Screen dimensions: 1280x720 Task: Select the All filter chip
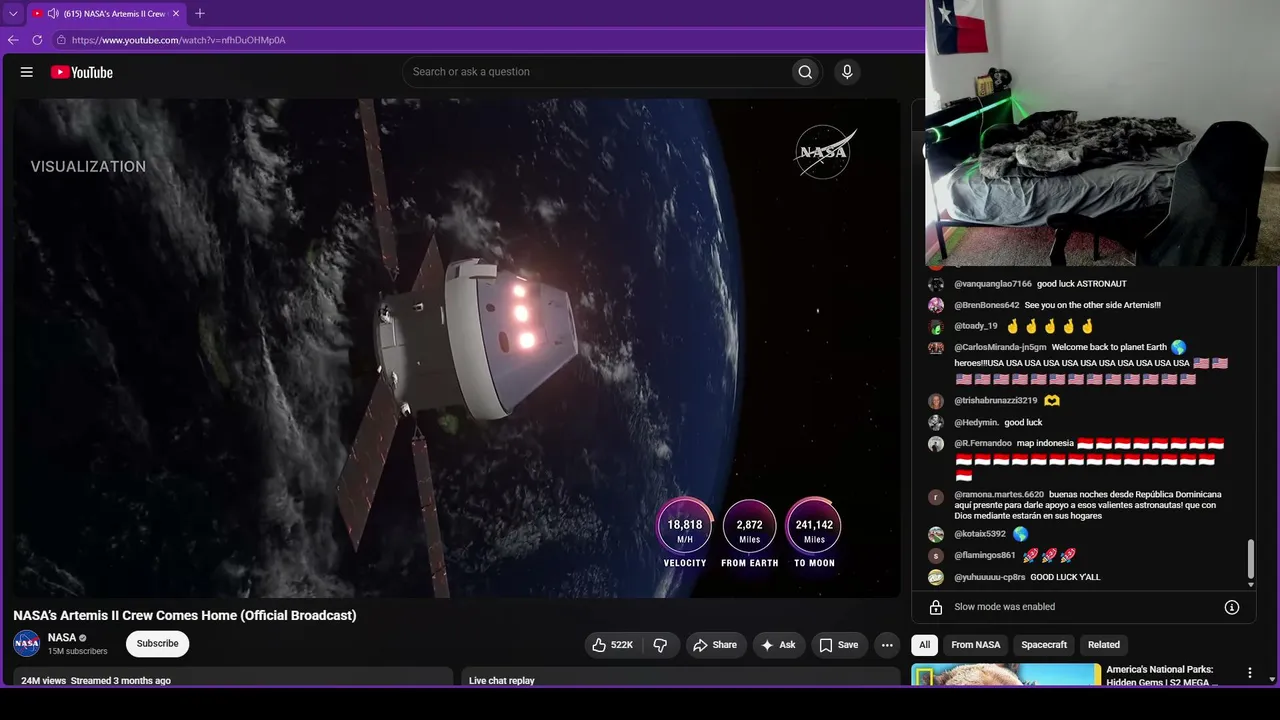point(924,645)
